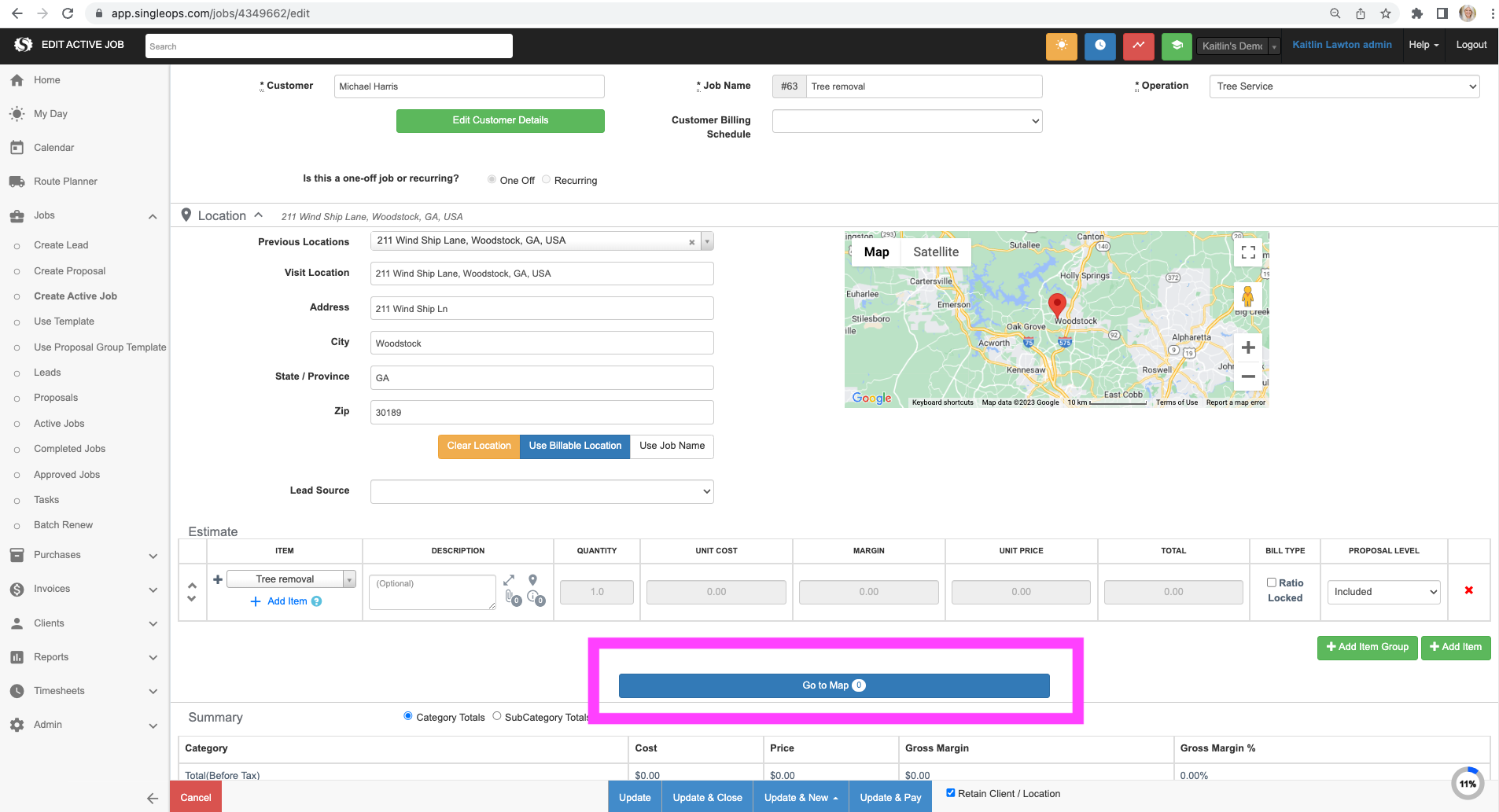Zoom in on the map
Screen dimensions: 1499x812
pyautogui.click(x=1247, y=347)
